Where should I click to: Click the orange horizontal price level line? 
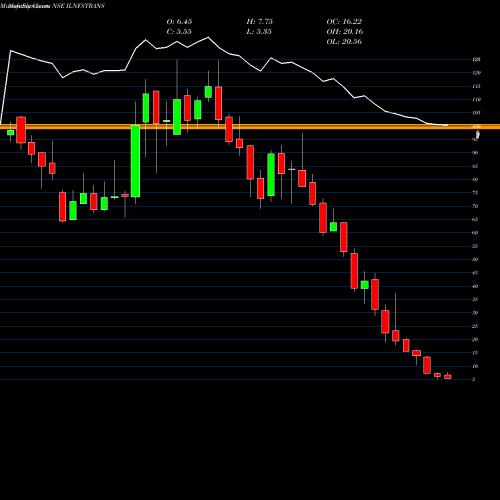click(x=250, y=127)
